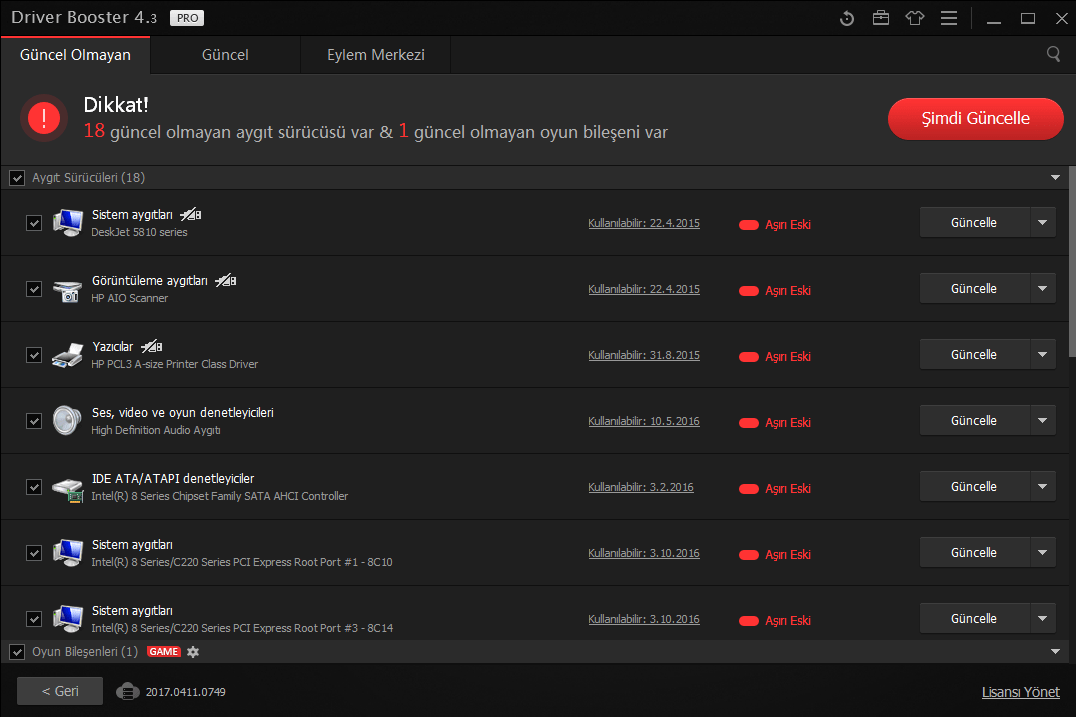
Task: Toggle the Oyun Bileşenleri (1) checkbox
Action: 17,652
